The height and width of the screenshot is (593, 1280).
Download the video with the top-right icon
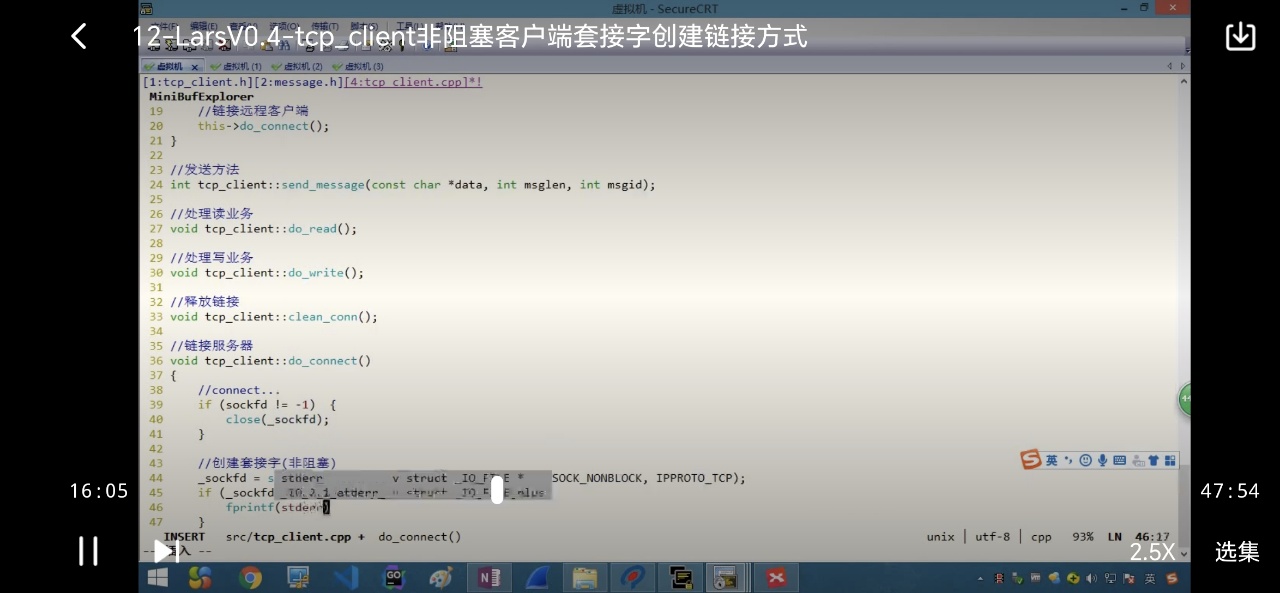[x=1240, y=36]
